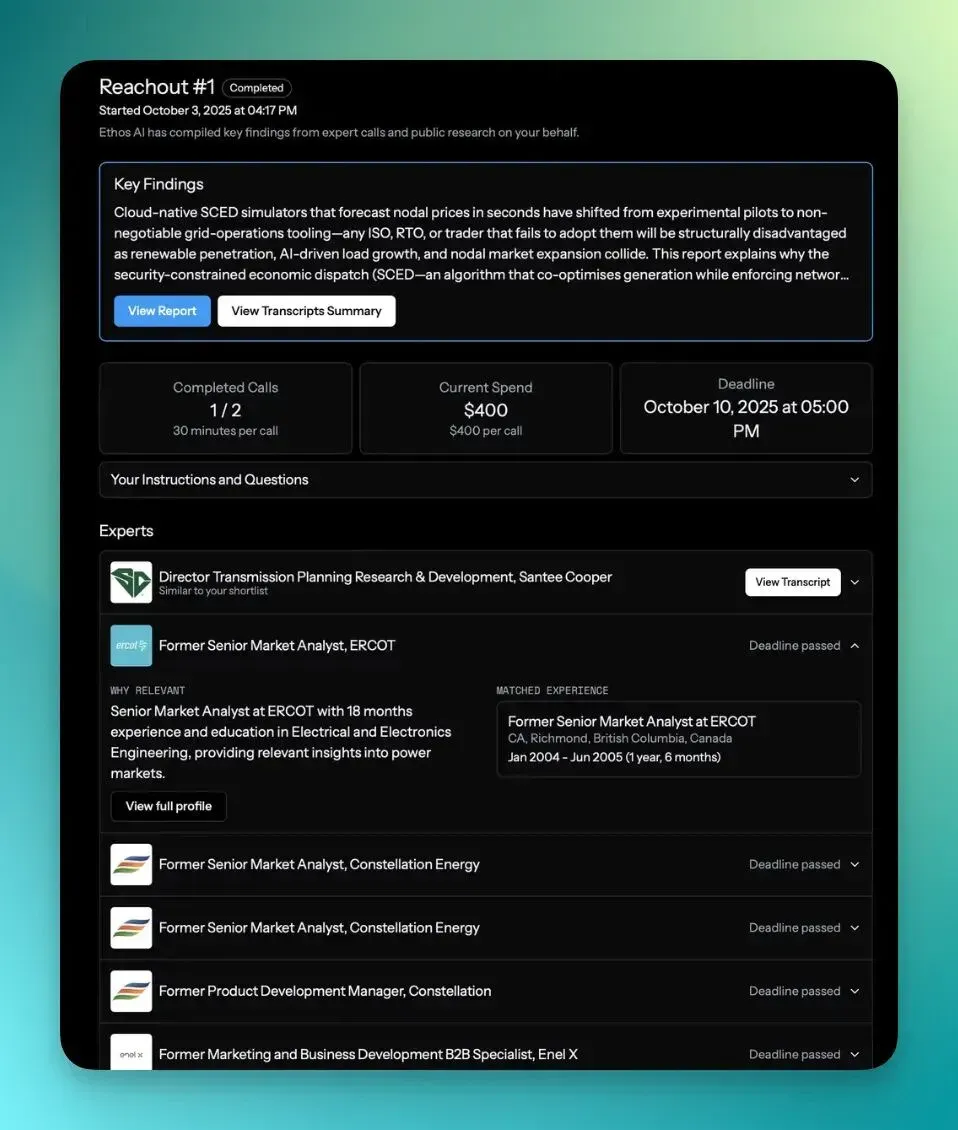Expand the Santee Cooper expert chevron
Screen dimensions: 958x1130
855,582
